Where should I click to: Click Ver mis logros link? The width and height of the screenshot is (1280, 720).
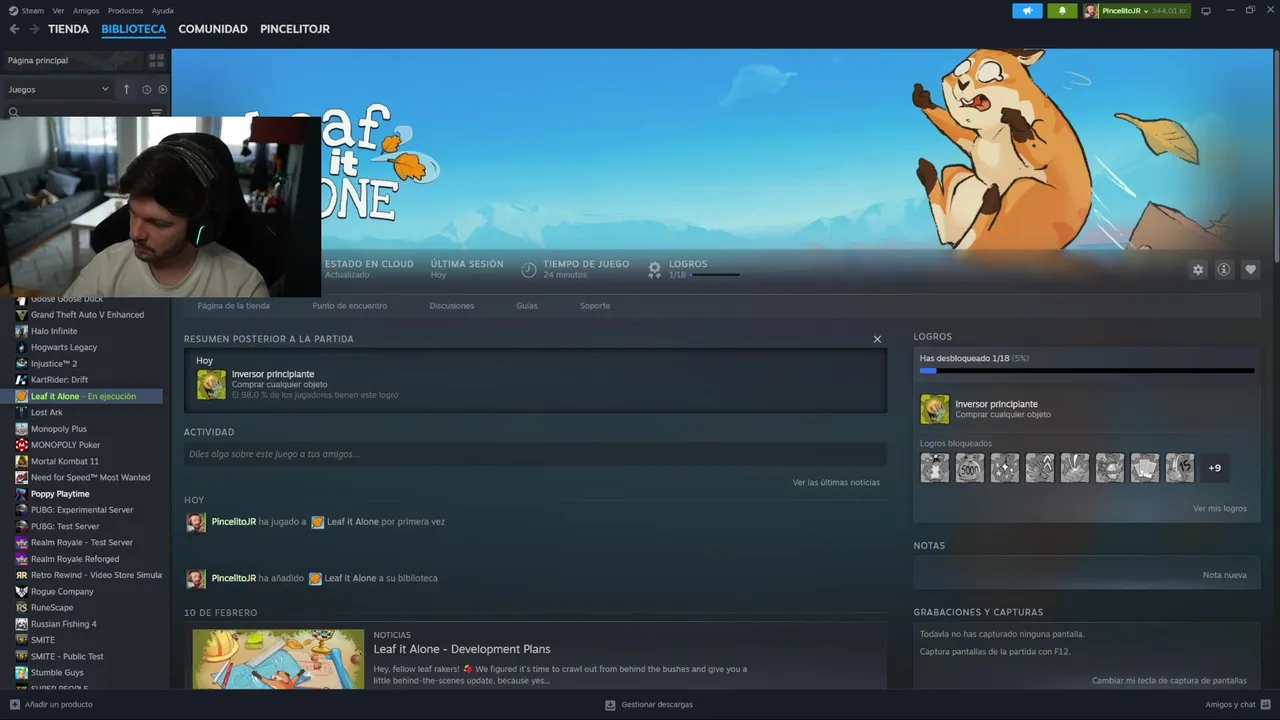(x=1220, y=508)
